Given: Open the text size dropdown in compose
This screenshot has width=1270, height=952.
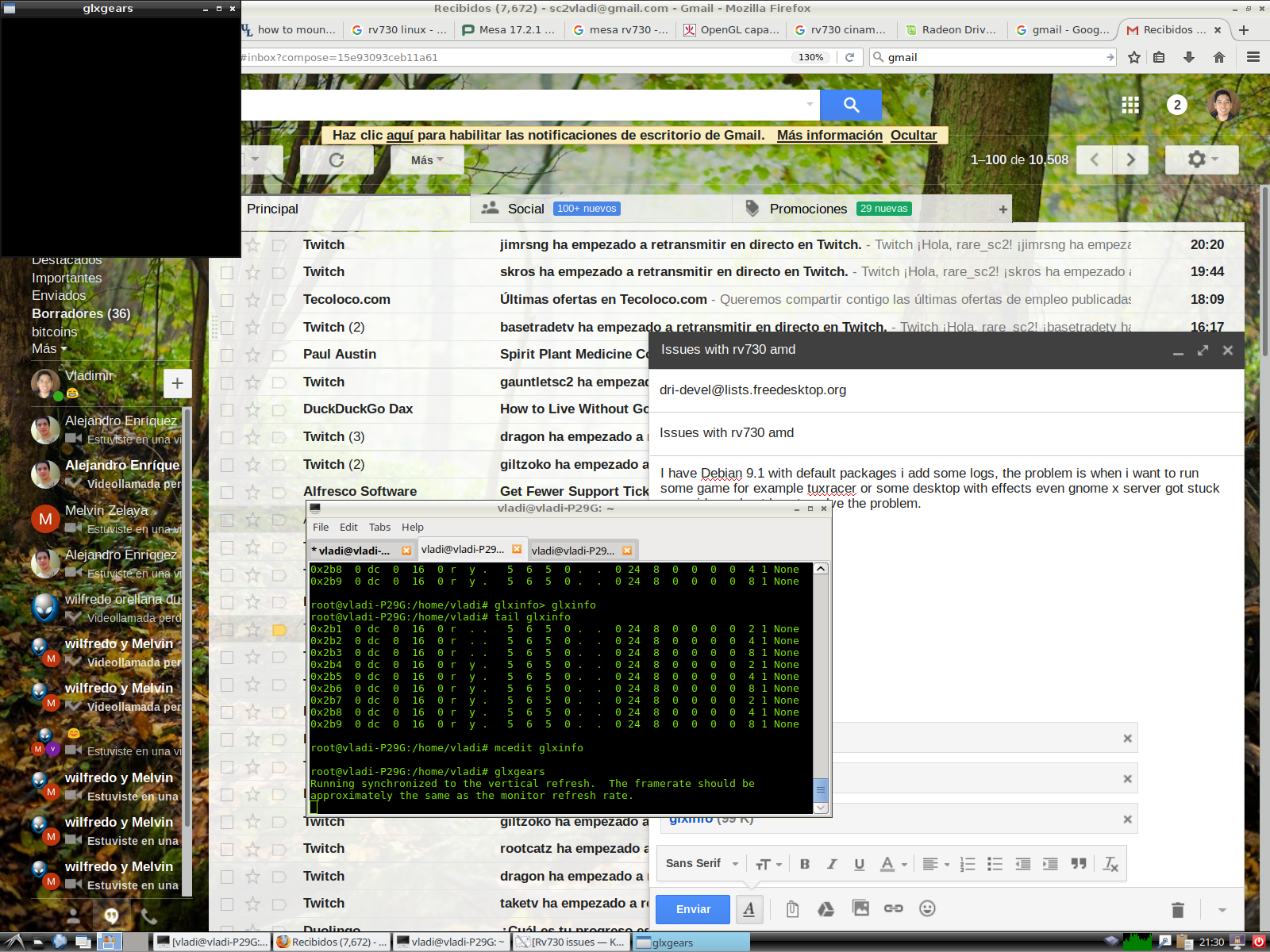Looking at the screenshot, I should tap(768, 864).
